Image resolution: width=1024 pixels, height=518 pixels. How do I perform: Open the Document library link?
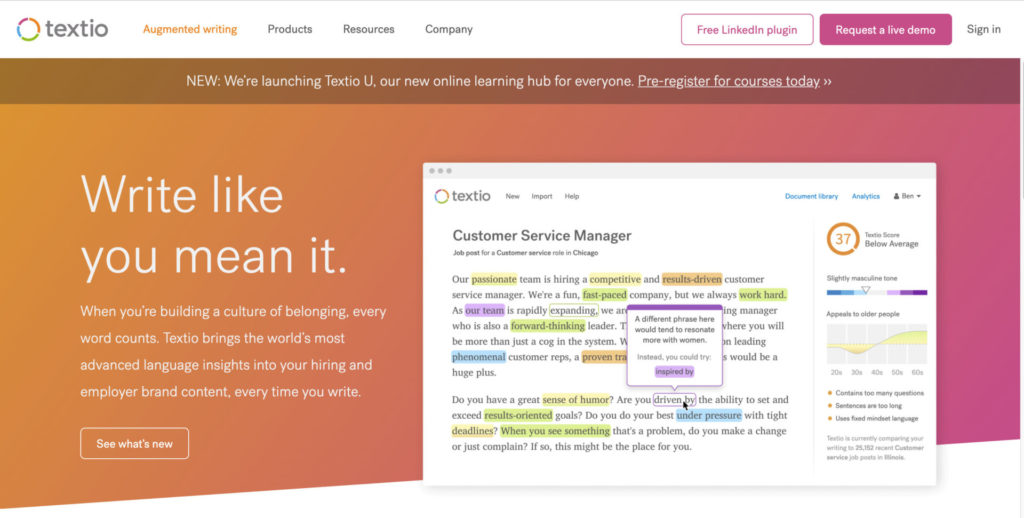click(811, 196)
